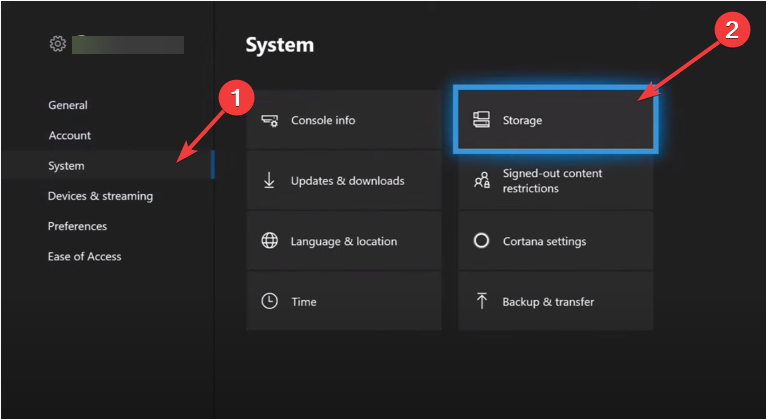Viewport: 766px width, 419px height.
Task: Select Account in the sidebar
Action: pos(69,135)
